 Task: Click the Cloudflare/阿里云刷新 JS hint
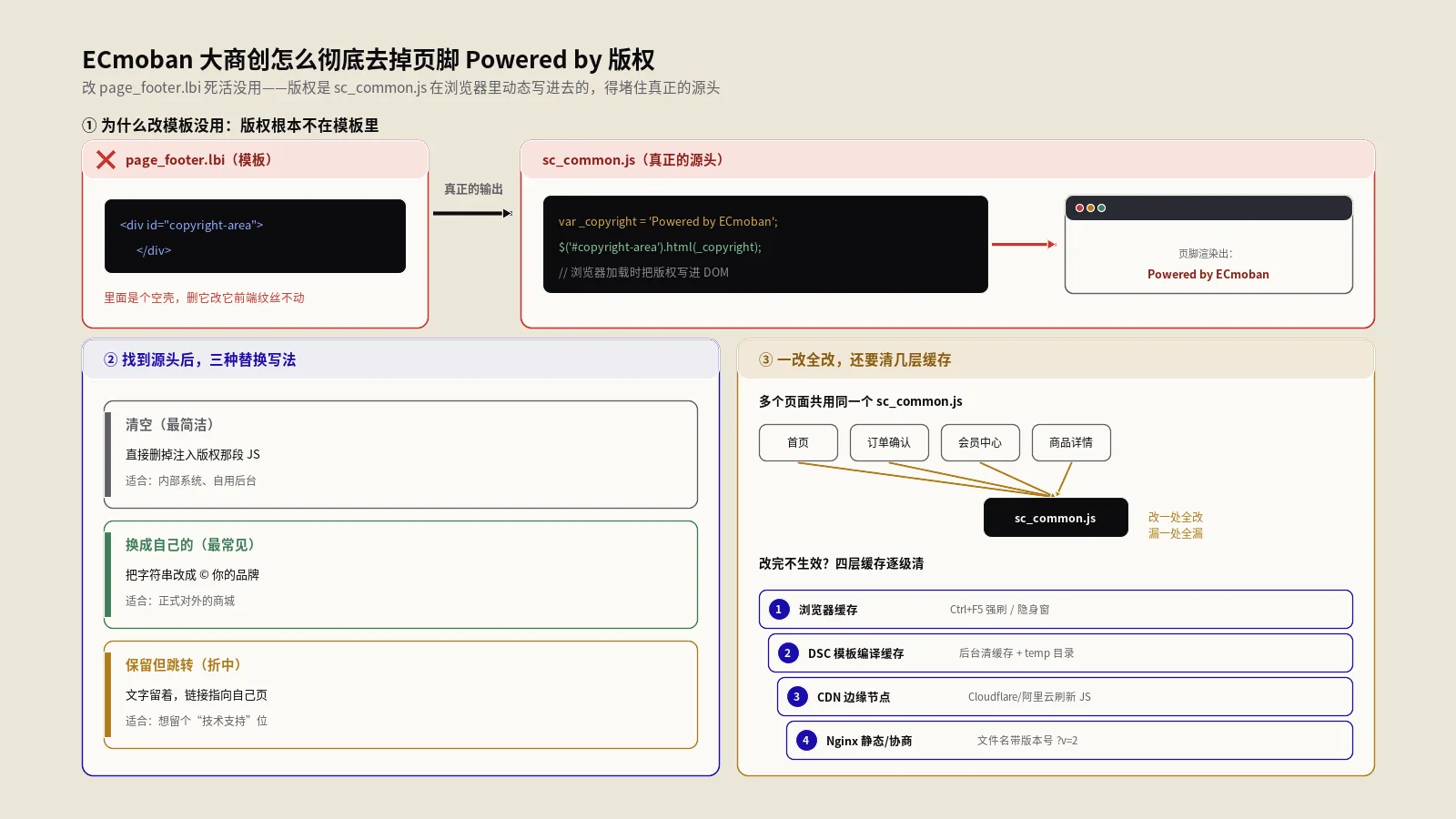(x=1029, y=697)
